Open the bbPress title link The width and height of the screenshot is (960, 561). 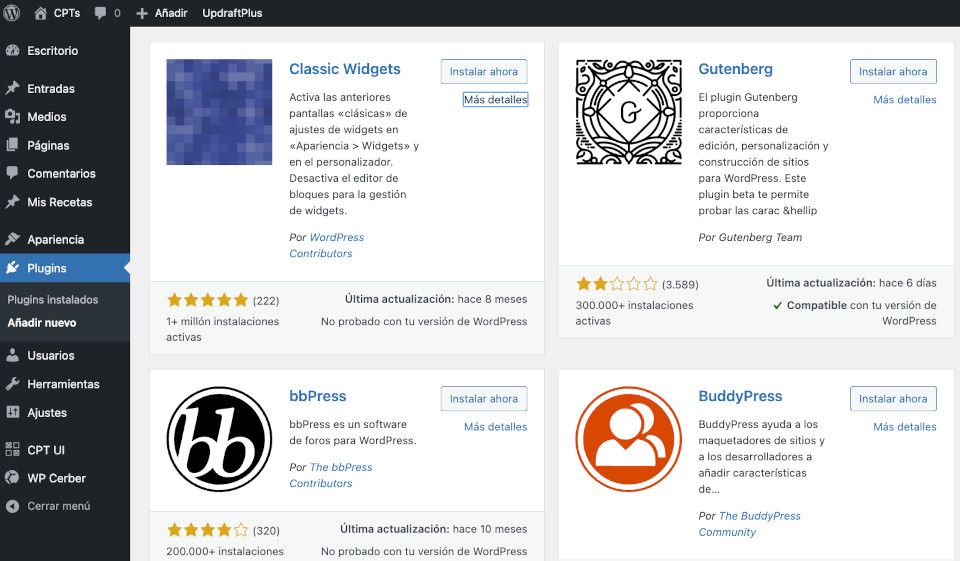click(318, 396)
